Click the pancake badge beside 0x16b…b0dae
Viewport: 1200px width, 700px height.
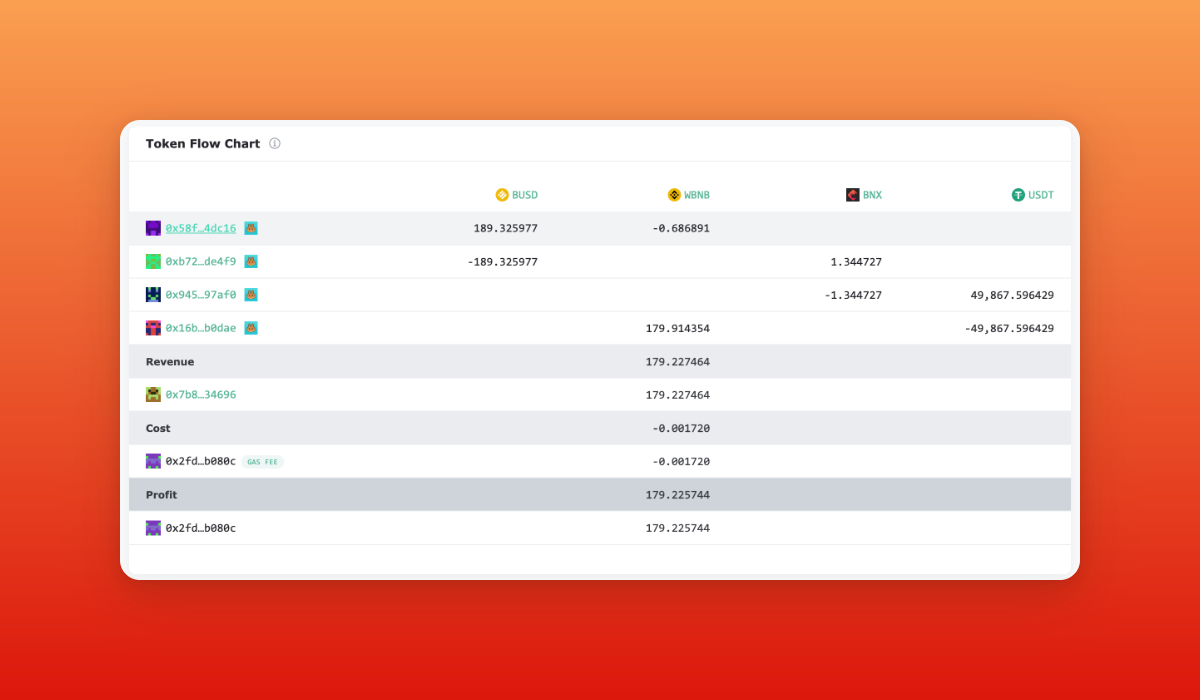coord(251,328)
